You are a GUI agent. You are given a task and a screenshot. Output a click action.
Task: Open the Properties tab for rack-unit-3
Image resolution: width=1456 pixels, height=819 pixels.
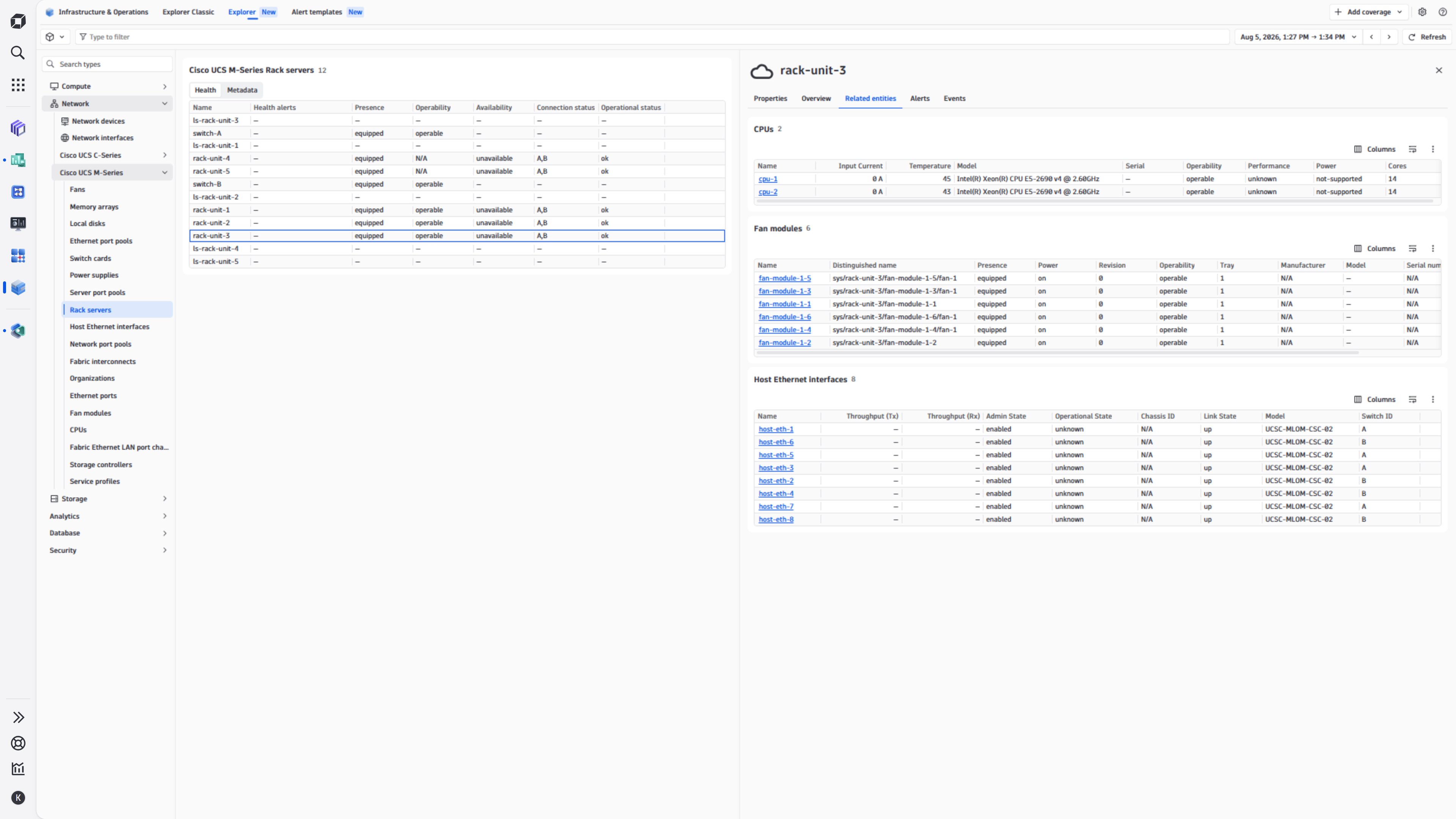[770, 98]
